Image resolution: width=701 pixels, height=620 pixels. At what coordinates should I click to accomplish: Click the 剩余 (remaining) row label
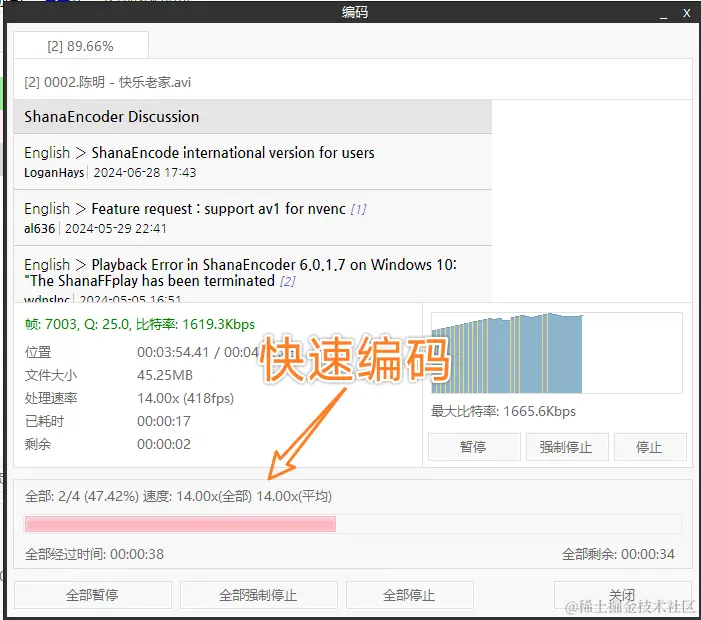pos(38,444)
